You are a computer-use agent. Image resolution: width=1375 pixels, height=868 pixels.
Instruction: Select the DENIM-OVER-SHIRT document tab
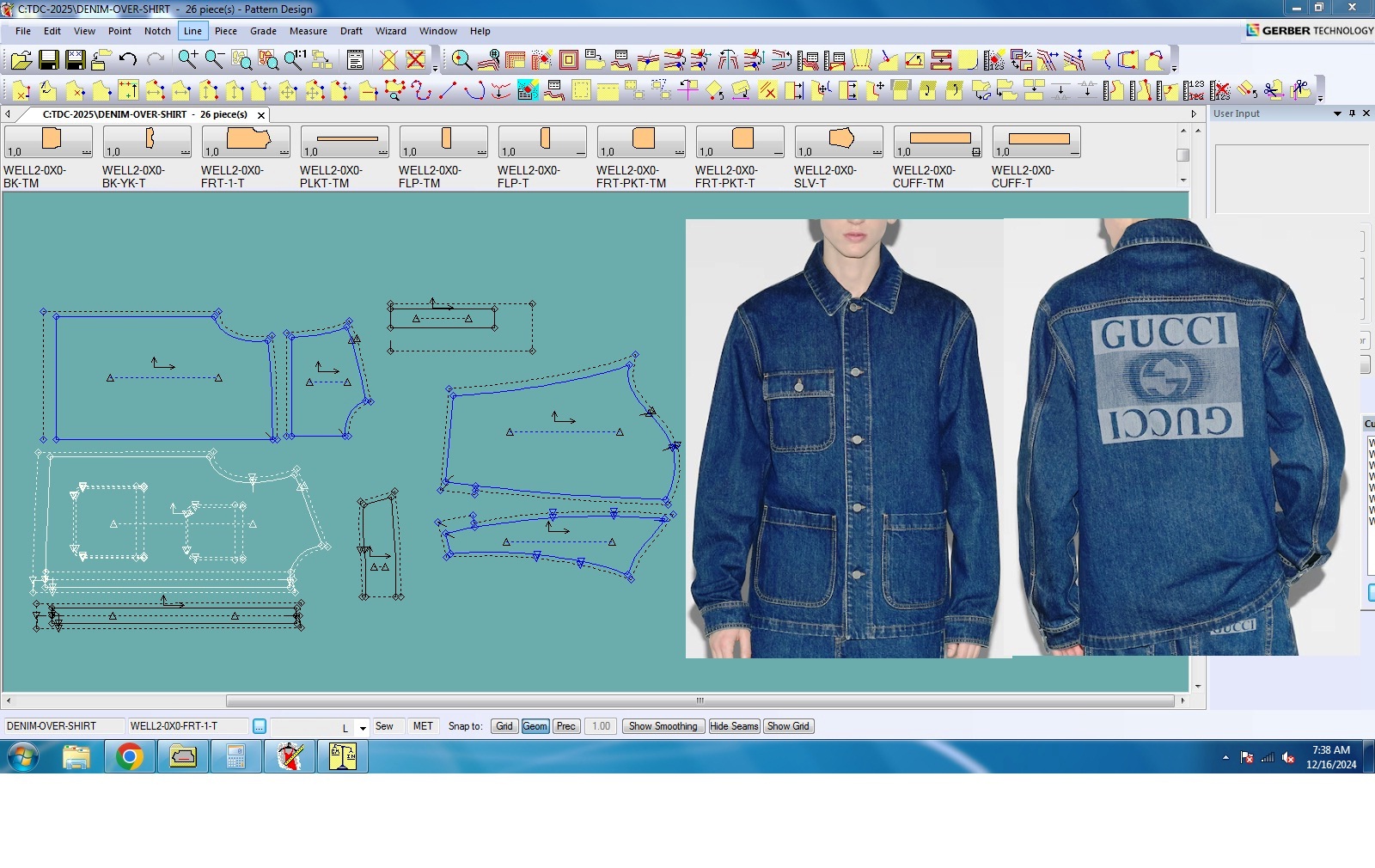click(x=144, y=114)
